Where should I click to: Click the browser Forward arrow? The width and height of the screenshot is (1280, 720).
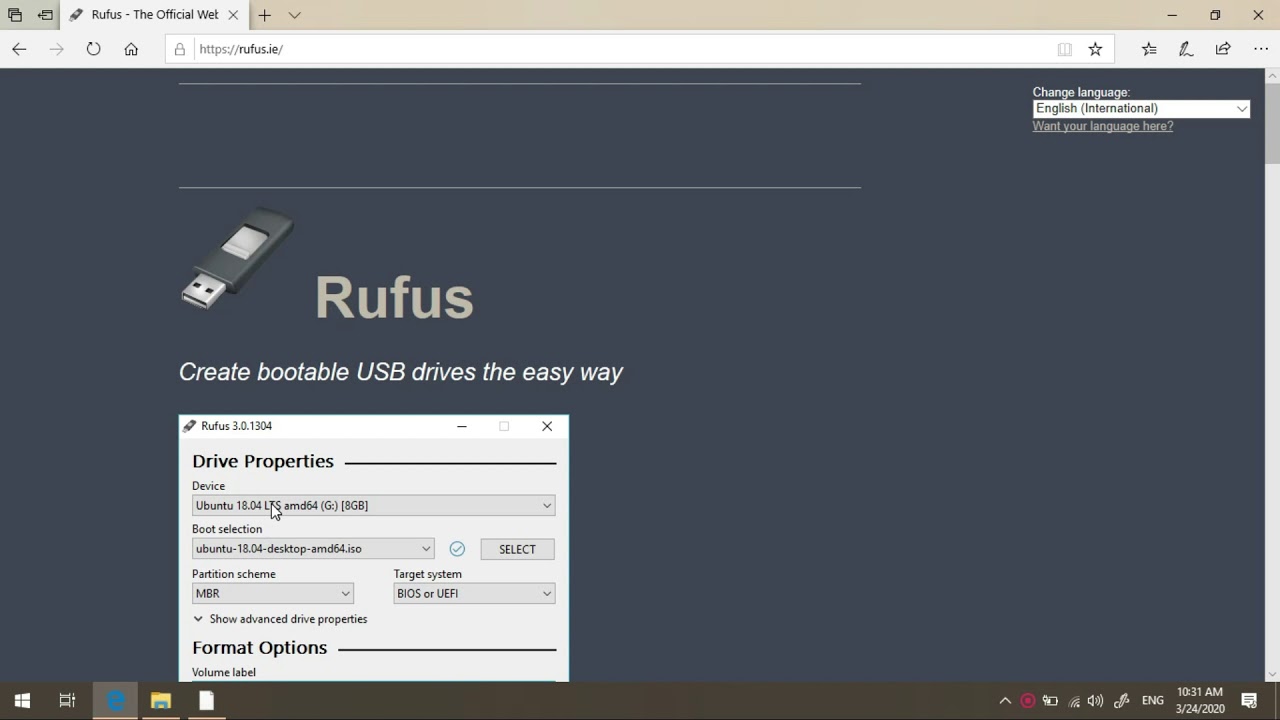56,49
